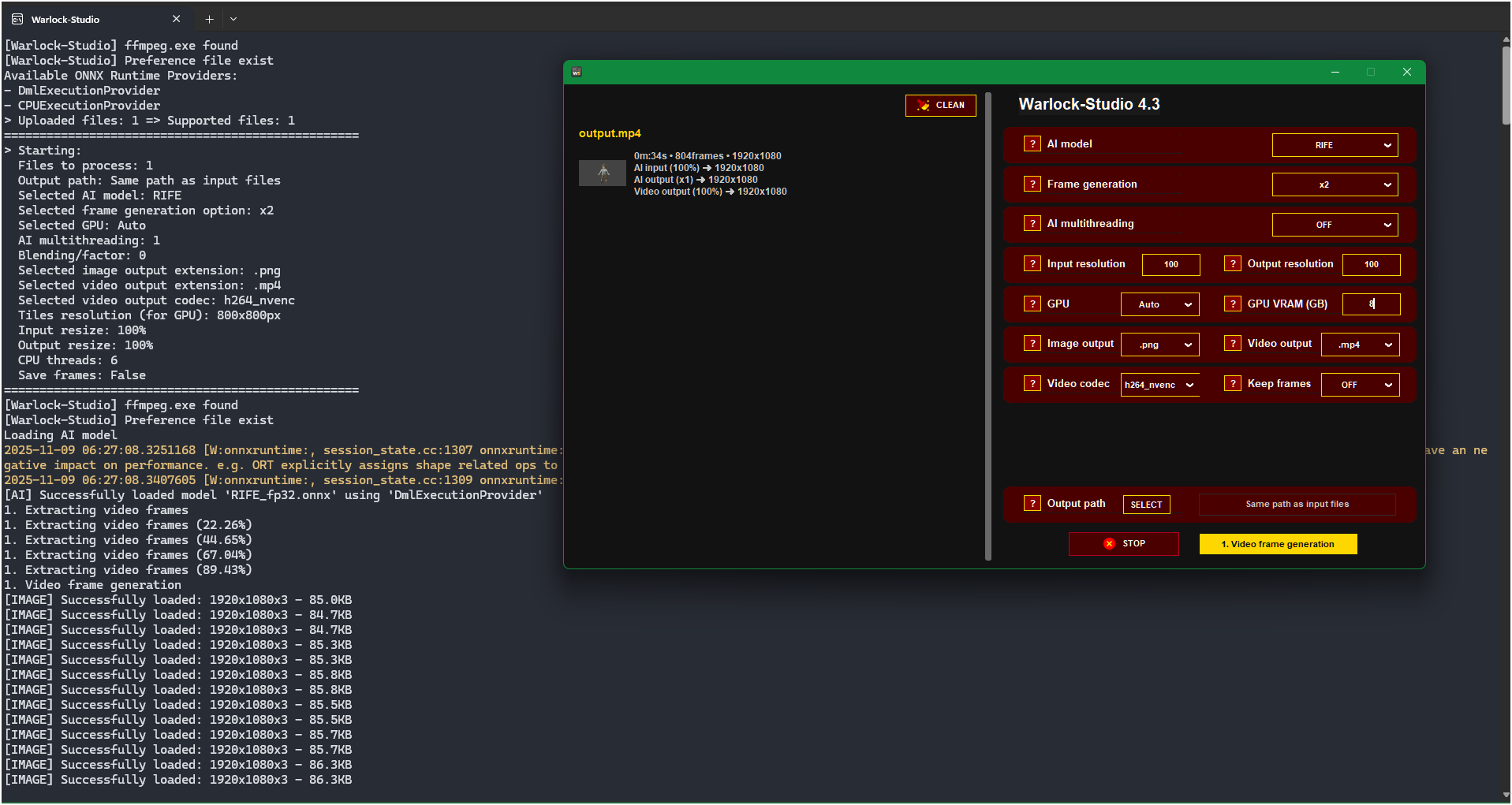Click the Same path as input files field

1297,505
